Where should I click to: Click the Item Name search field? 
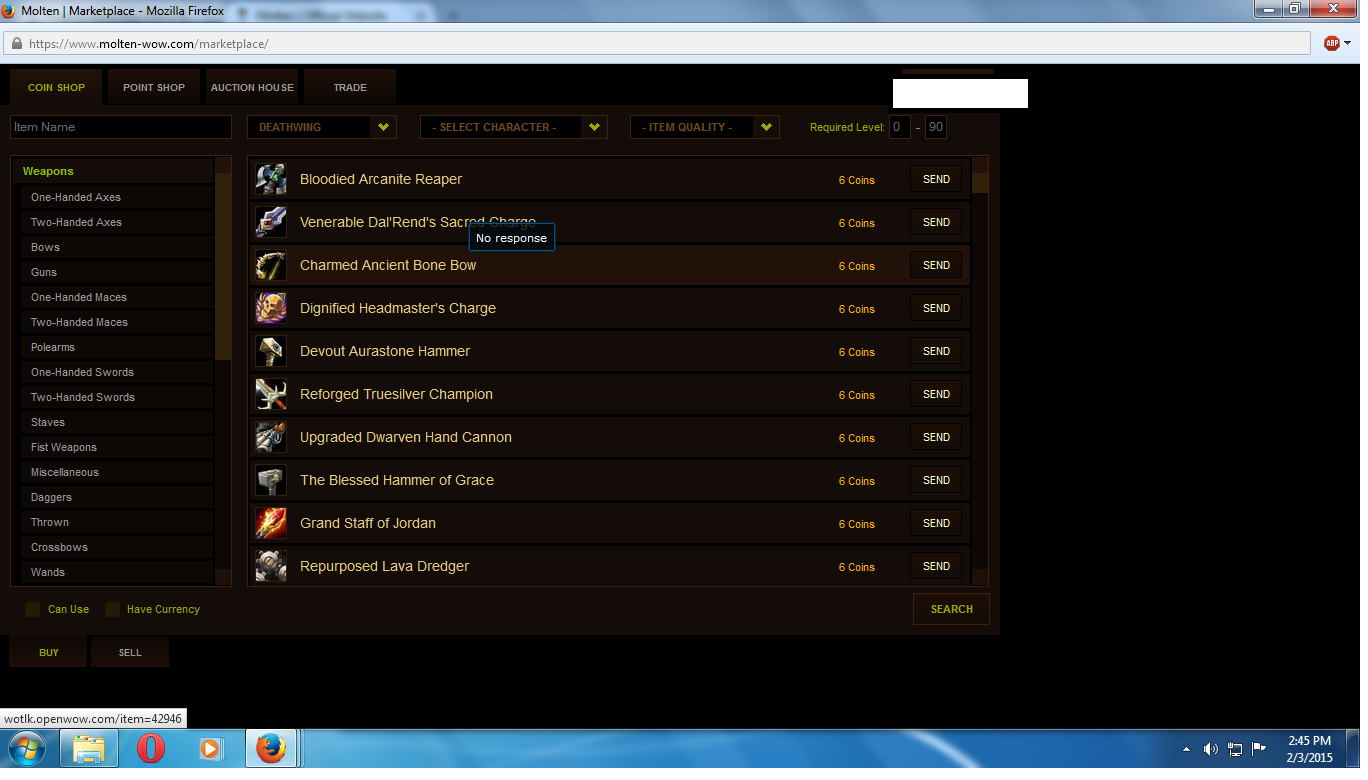(121, 127)
